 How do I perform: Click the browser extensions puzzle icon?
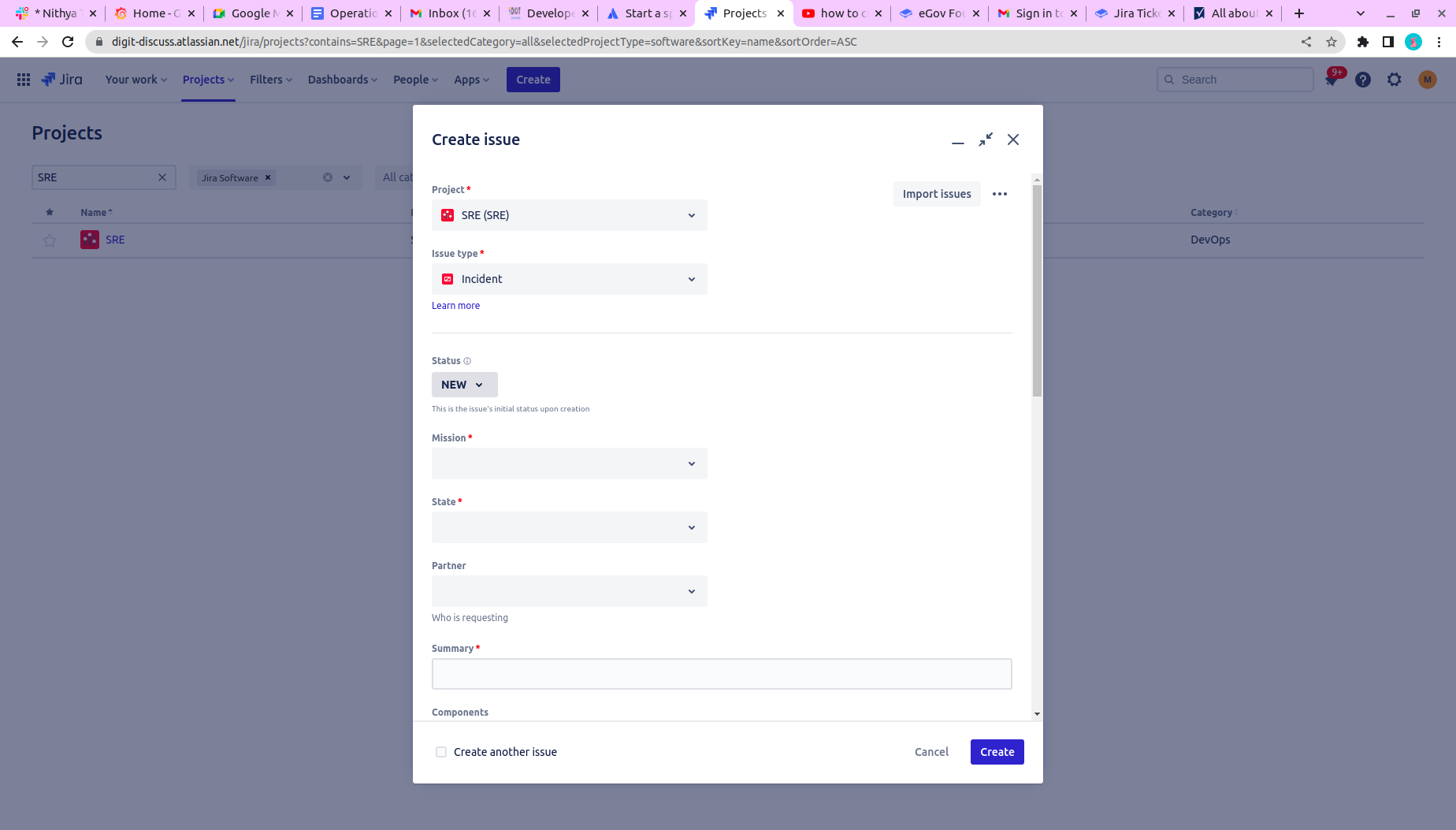[x=1362, y=42]
